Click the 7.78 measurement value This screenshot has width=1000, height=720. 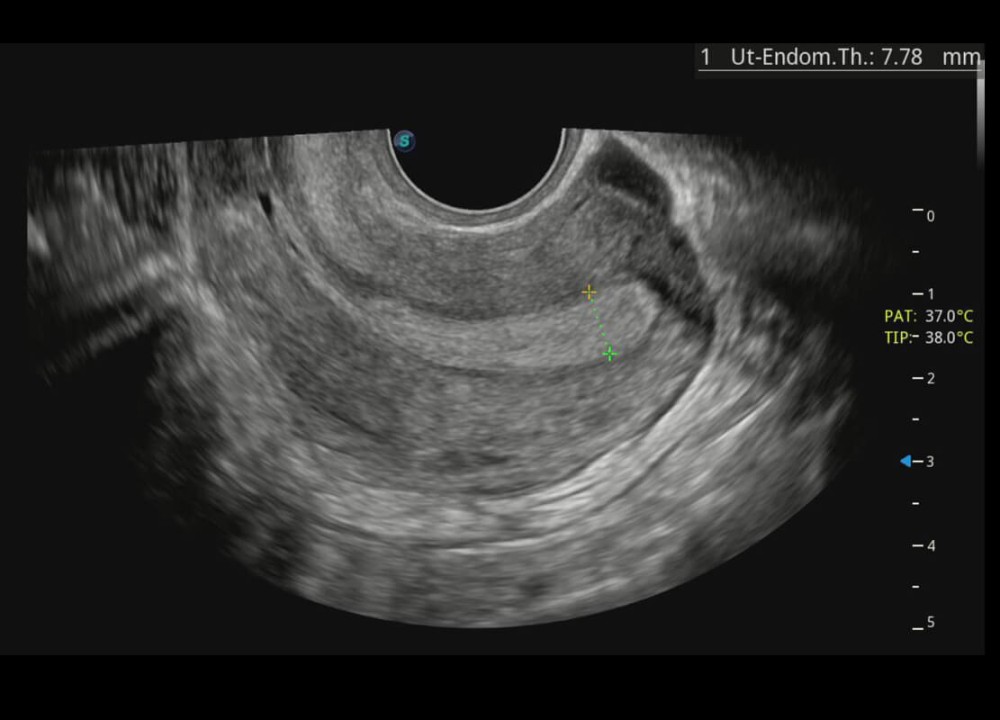click(x=901, y=57)
